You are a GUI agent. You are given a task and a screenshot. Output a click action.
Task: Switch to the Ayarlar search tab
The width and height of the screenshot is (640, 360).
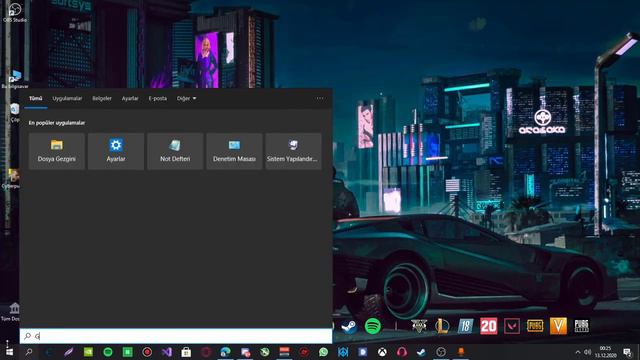(130, 98)
